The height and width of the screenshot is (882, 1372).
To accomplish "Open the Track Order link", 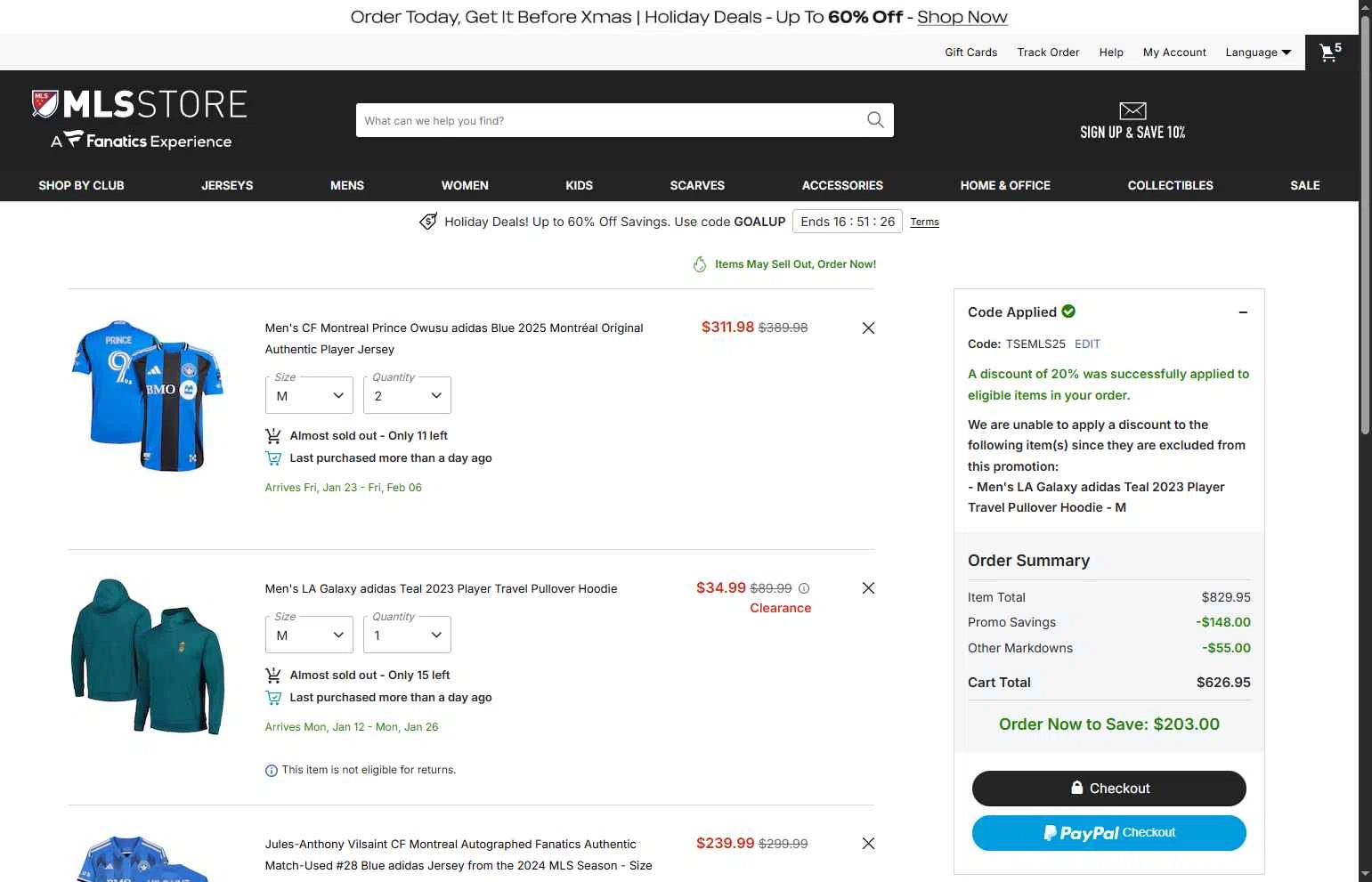I will coord(1048,53).
